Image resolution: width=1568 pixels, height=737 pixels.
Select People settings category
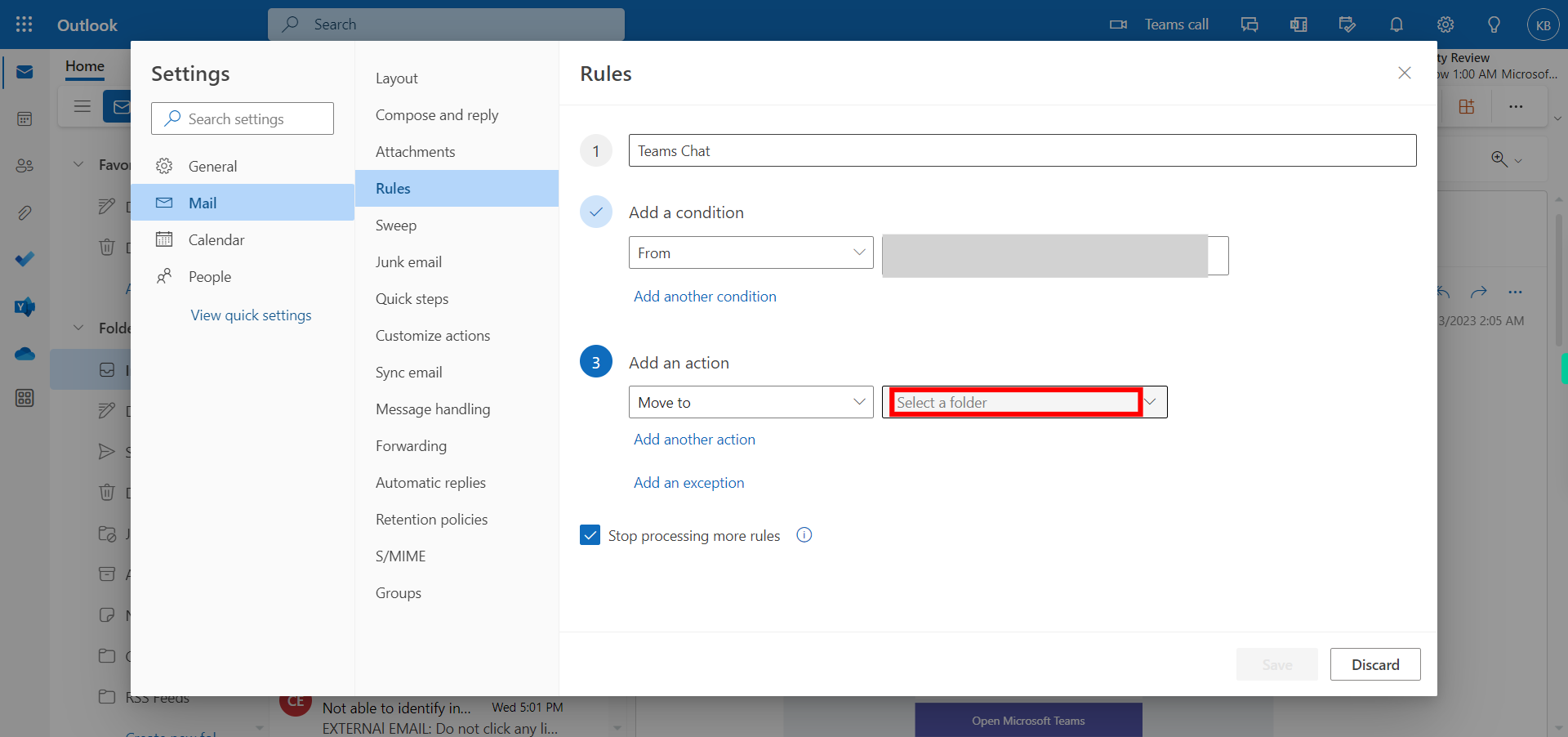[x=243, y=276]
